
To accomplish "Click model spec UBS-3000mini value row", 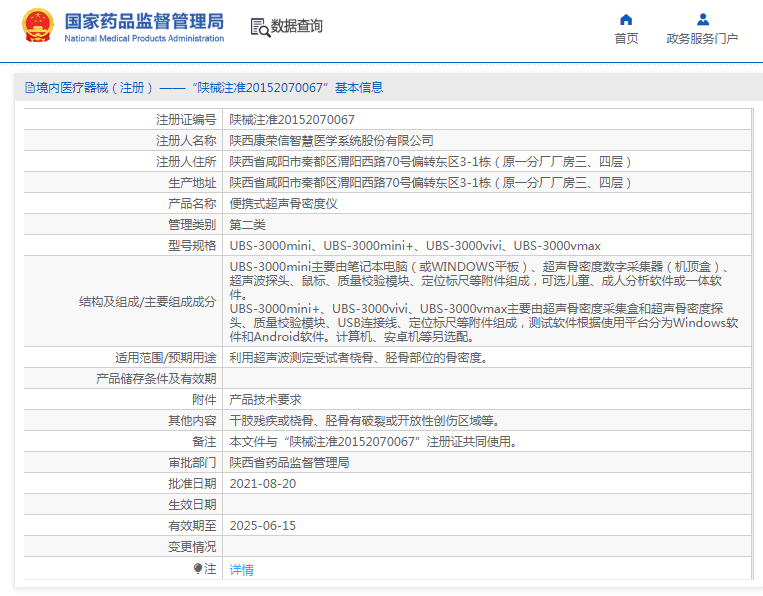I will pyautogui.click(x=415, y=246).
